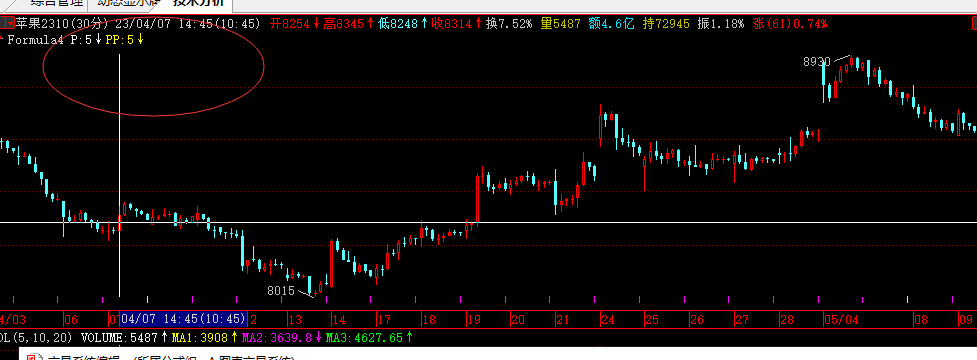Click the turnover rate 换7.52%
Screen dimensions: 977x360
(509, 24)
